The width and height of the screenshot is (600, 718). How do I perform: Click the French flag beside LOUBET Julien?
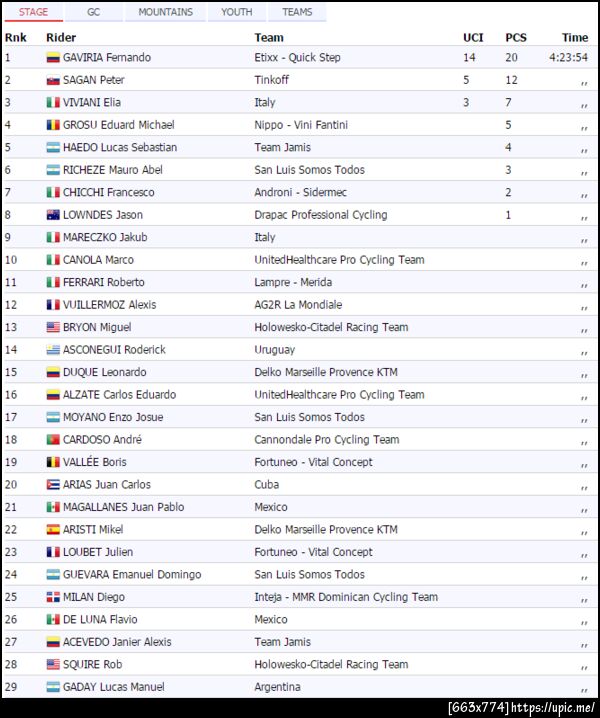[53, 552]
